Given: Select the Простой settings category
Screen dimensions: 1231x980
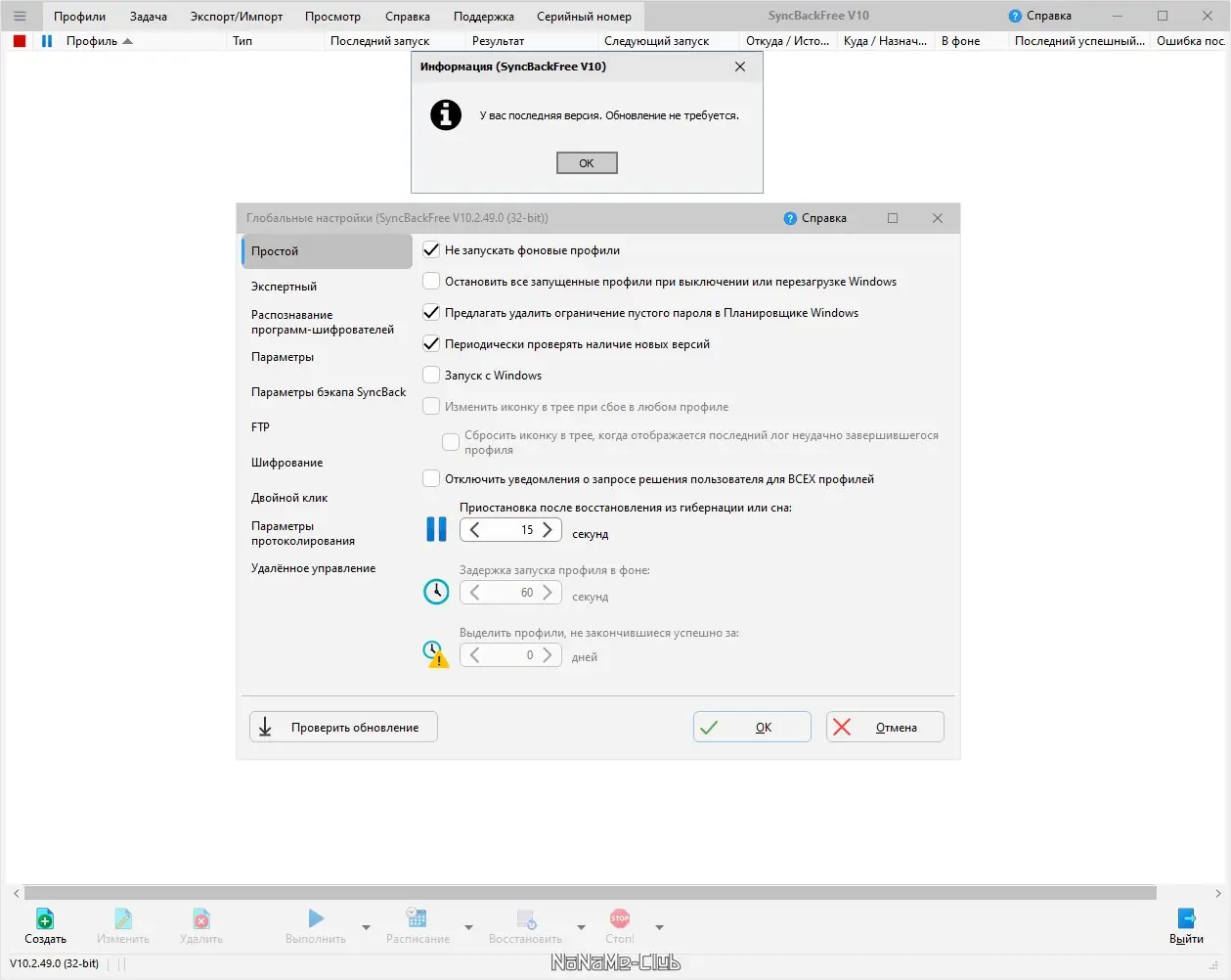Looking at the screenshot, I should tap(327, 251).
